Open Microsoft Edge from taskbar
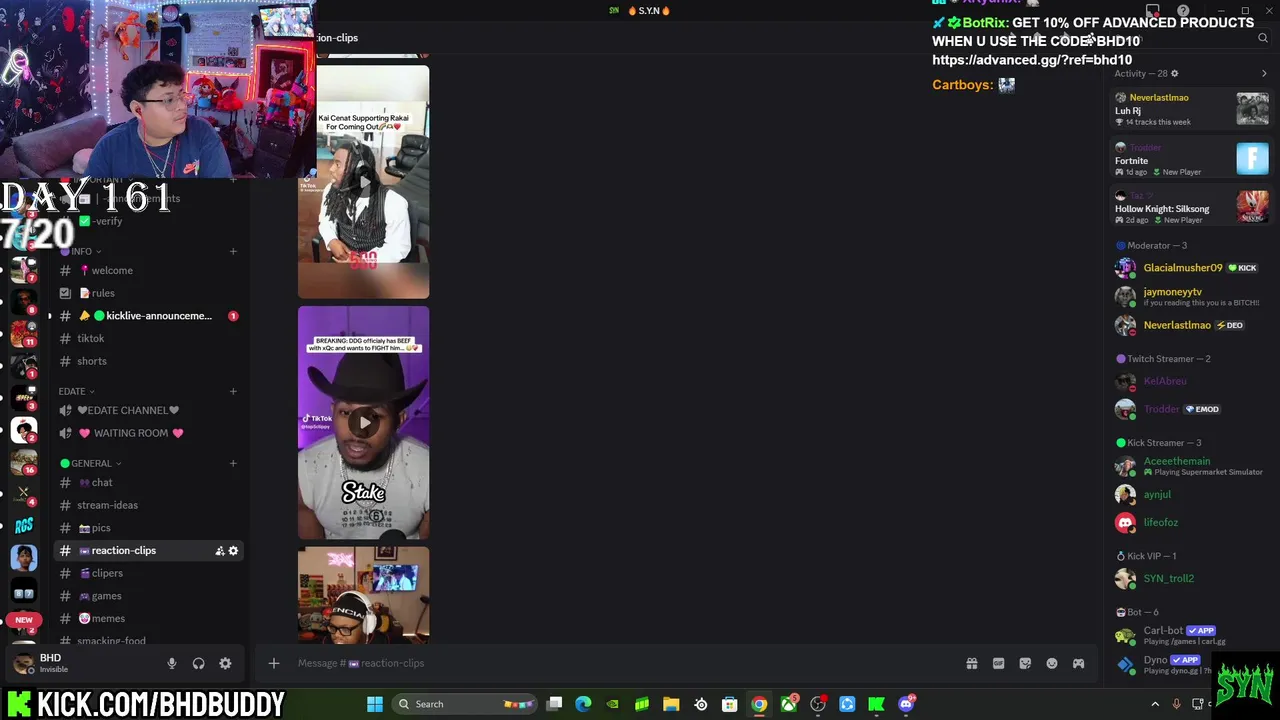The image size is (1280, 720). pos(583,704)
